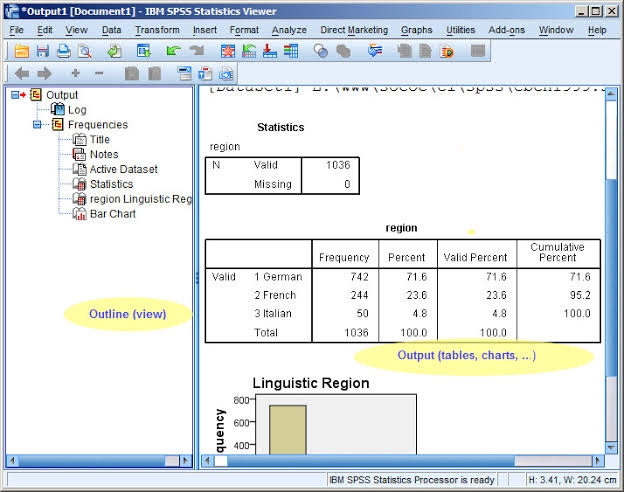
Task: Select Notes item in outline
Action: tap(104, 154)
